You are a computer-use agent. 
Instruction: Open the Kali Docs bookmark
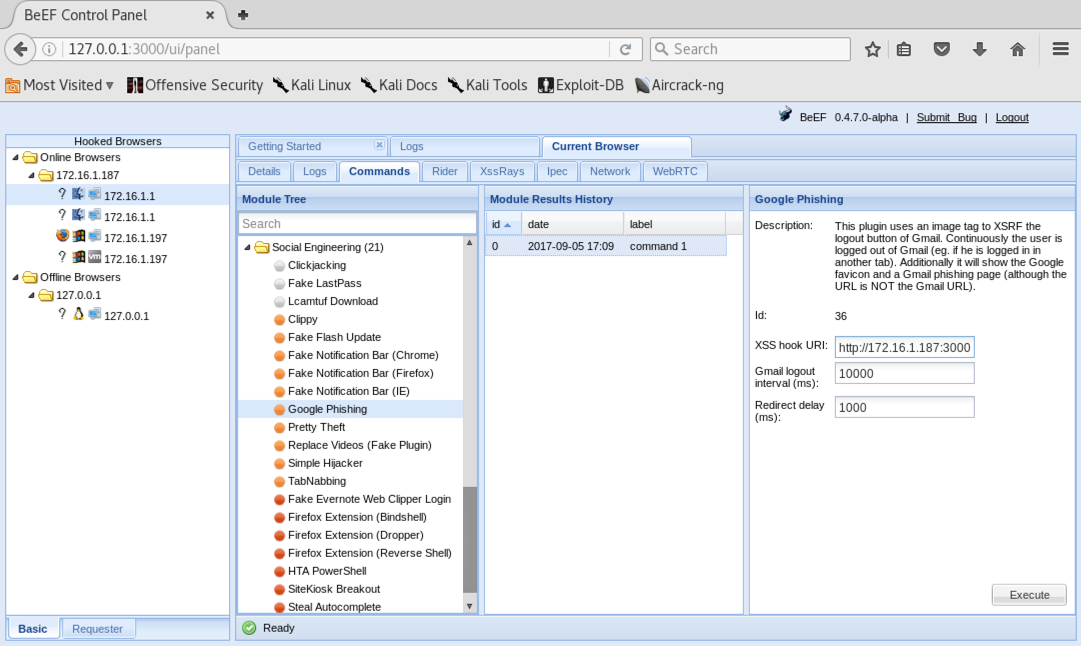point(399,85)
